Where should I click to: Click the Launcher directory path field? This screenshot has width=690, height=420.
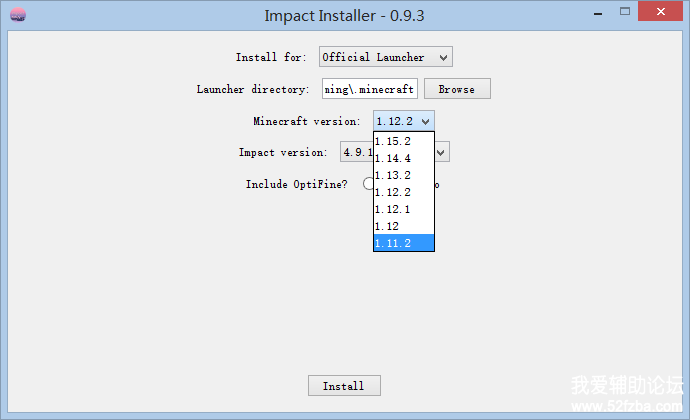[370, 89]
